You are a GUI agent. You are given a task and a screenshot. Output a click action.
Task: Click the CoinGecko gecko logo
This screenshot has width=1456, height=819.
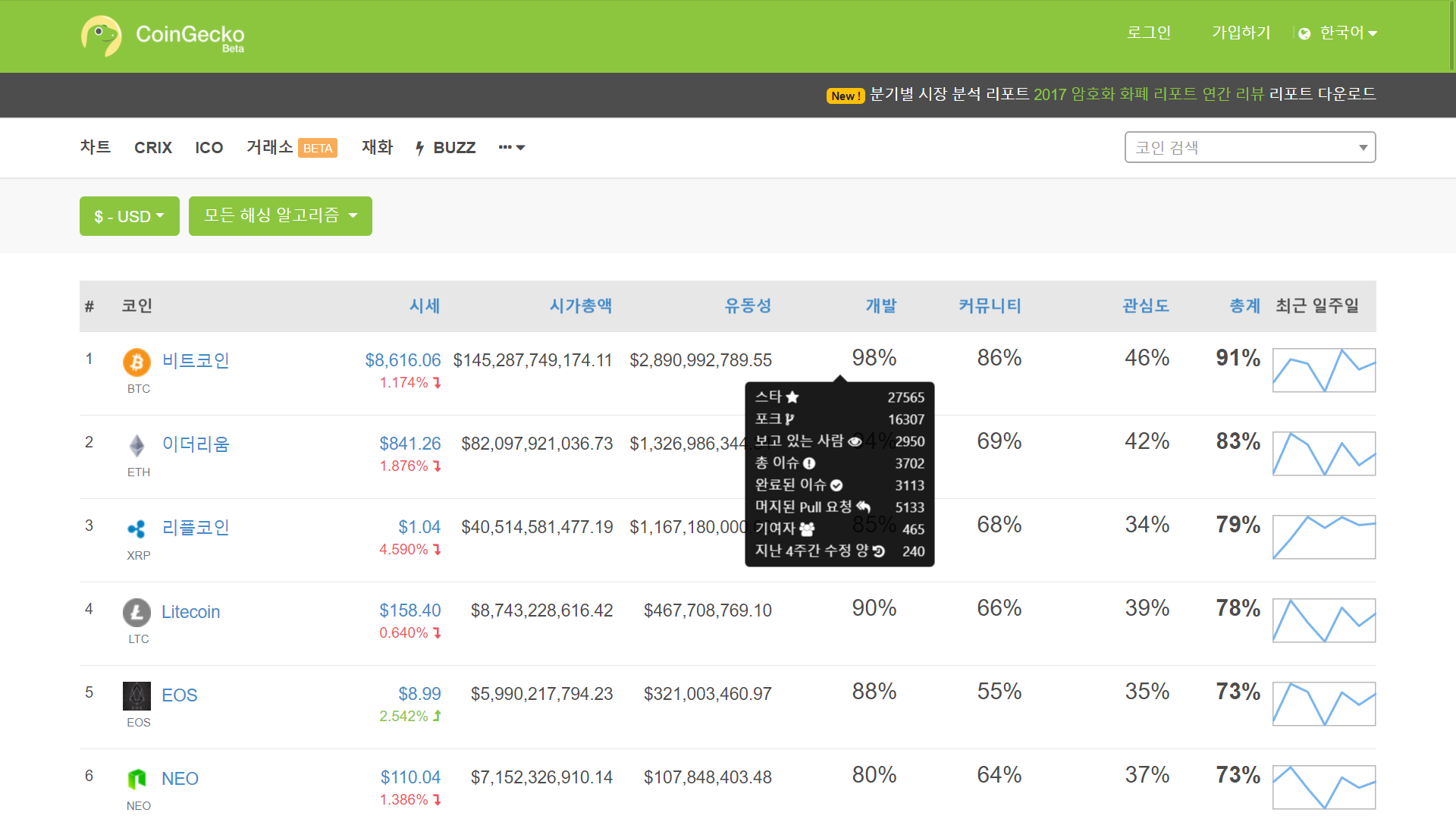point(103,35)
